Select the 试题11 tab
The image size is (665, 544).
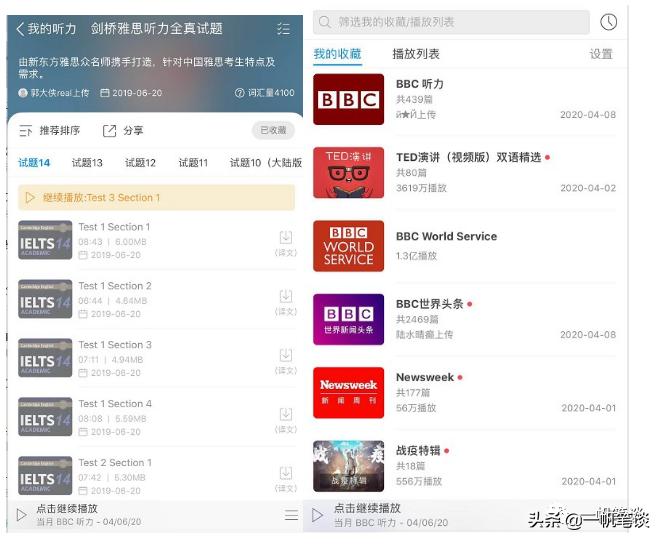coord(193,163)
